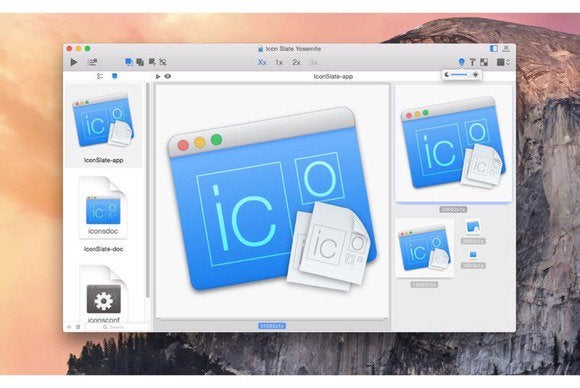Select the iconsconf gear document thumbnail
Image resolution: width=580 pixels, height=388 pixels.
click(x=104, y=293)
